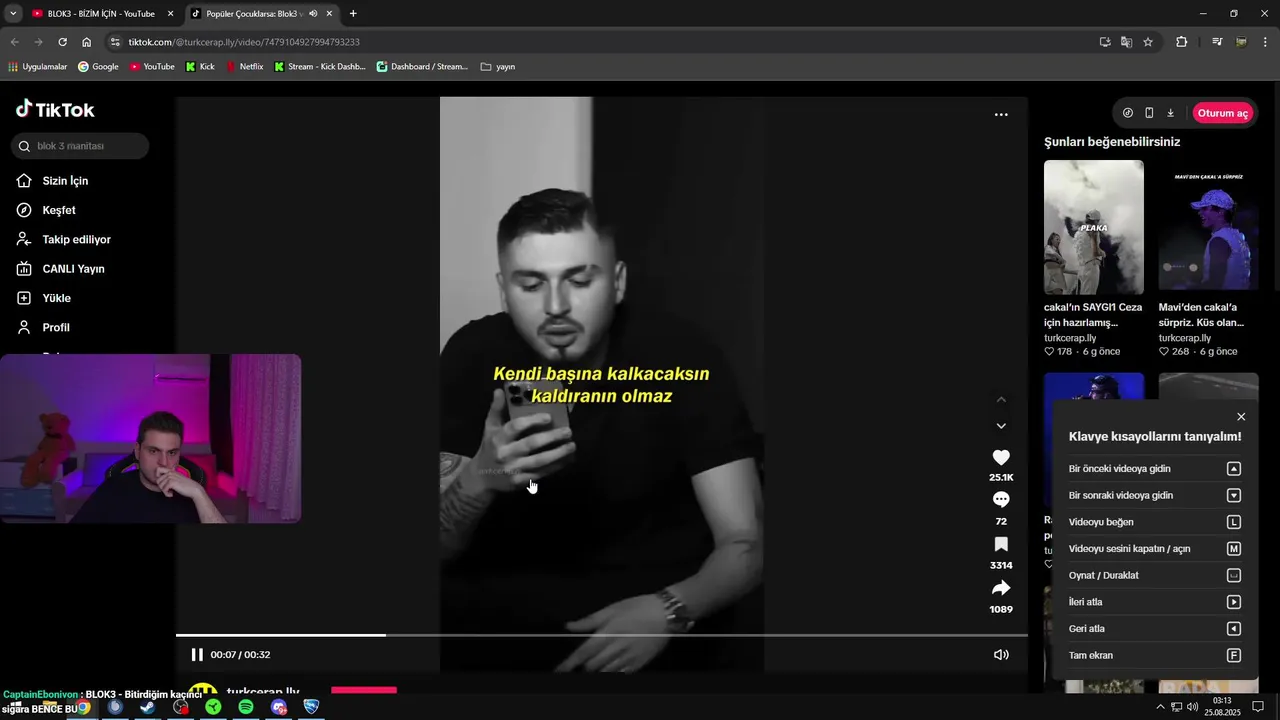Click the TikTok logo
1280x720 pixels.
click(55, 109)
